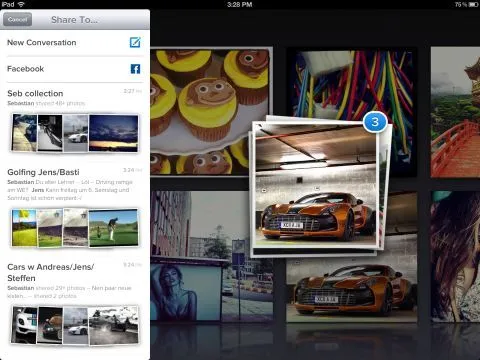Start a New Conversation

75,43
